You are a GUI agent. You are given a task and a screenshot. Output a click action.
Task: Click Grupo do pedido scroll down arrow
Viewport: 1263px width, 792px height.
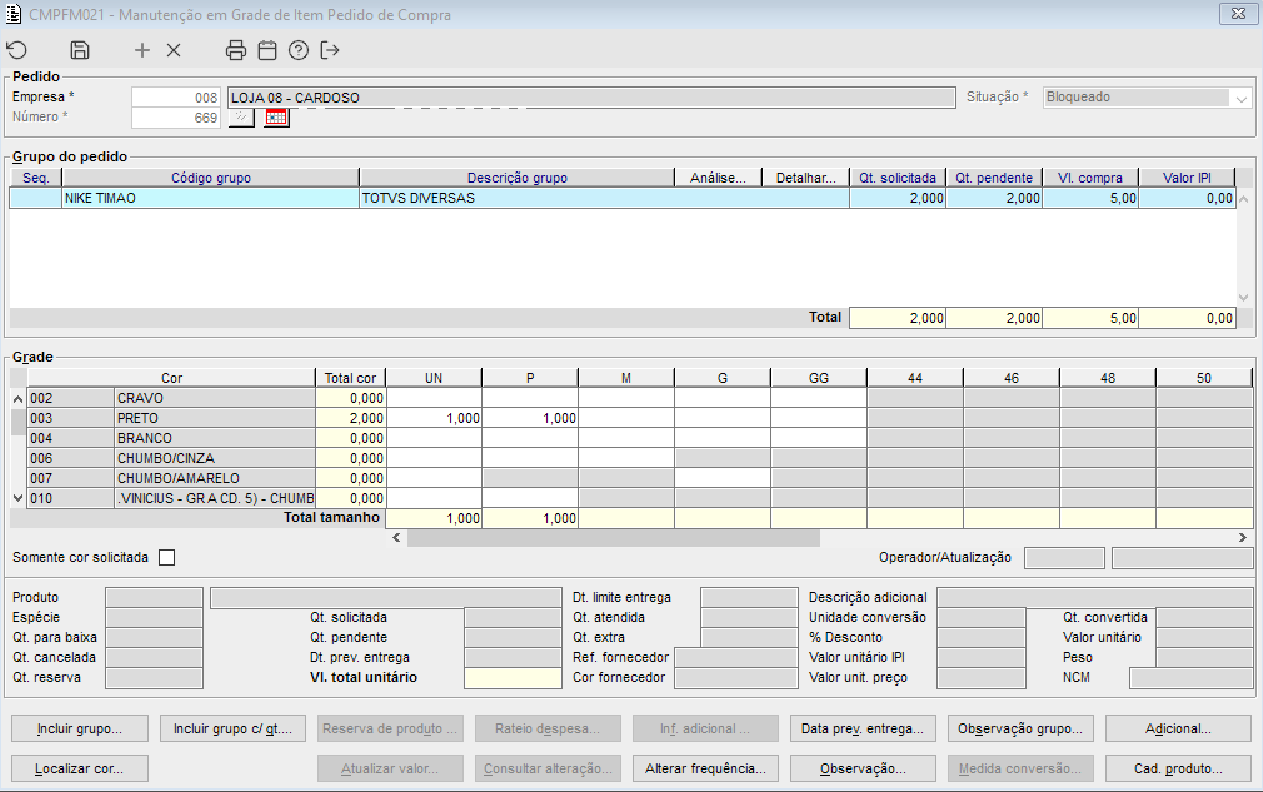click(1244, 297)
